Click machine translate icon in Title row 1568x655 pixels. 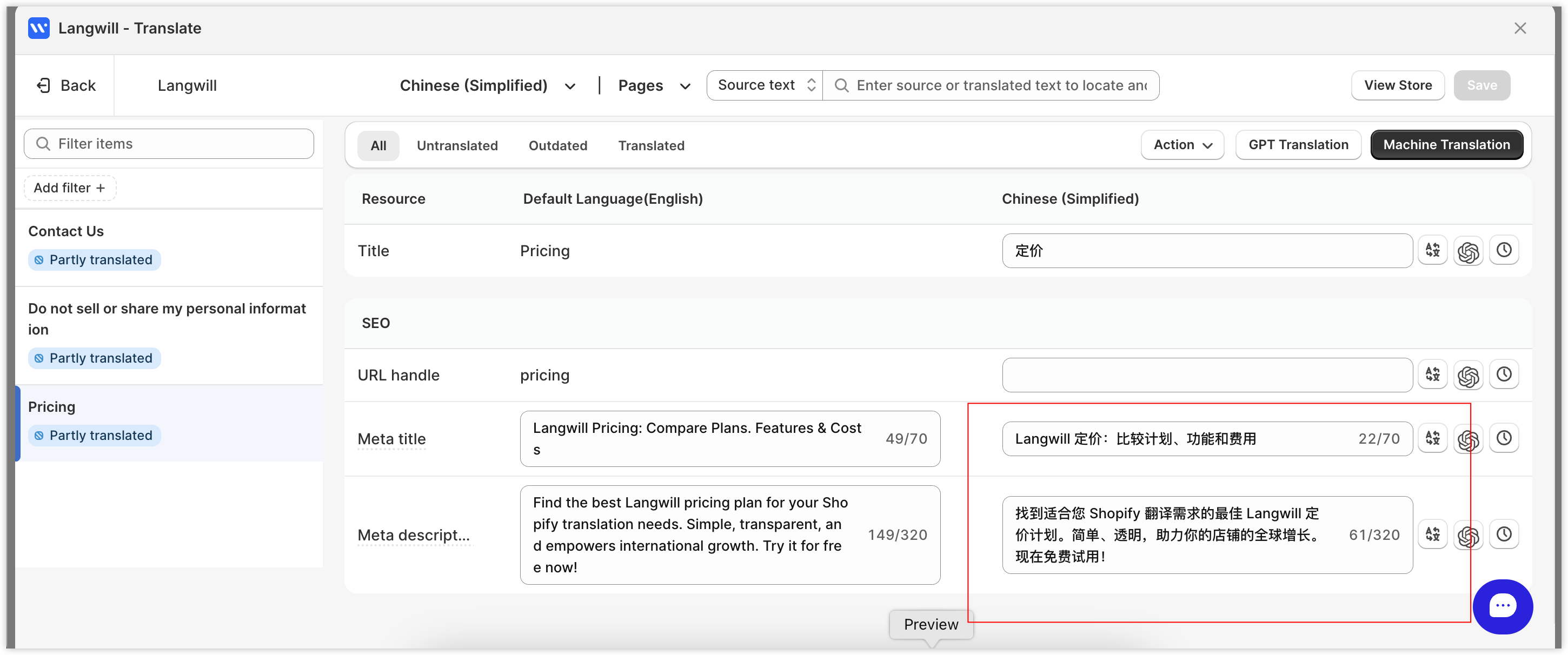click(1432, 250)
